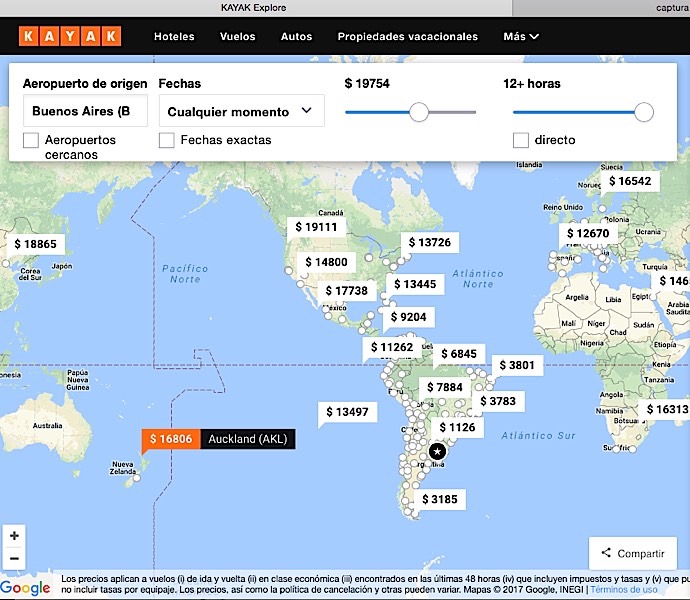The image size is (690, 600).
Task: Select the $ 13497 price marker
Action: point(347,412)
